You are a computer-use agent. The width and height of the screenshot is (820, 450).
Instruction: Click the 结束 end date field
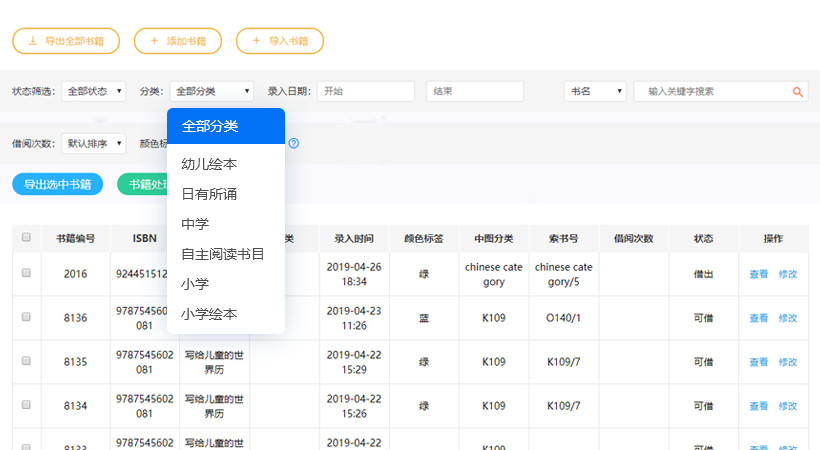pyautogui.click(x=475, y=91)
